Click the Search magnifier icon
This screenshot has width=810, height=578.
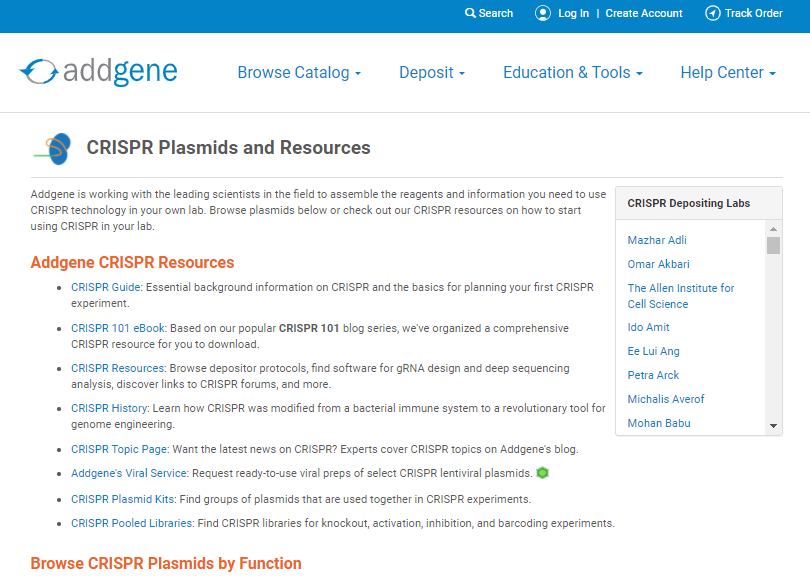[x=470, y=13]
